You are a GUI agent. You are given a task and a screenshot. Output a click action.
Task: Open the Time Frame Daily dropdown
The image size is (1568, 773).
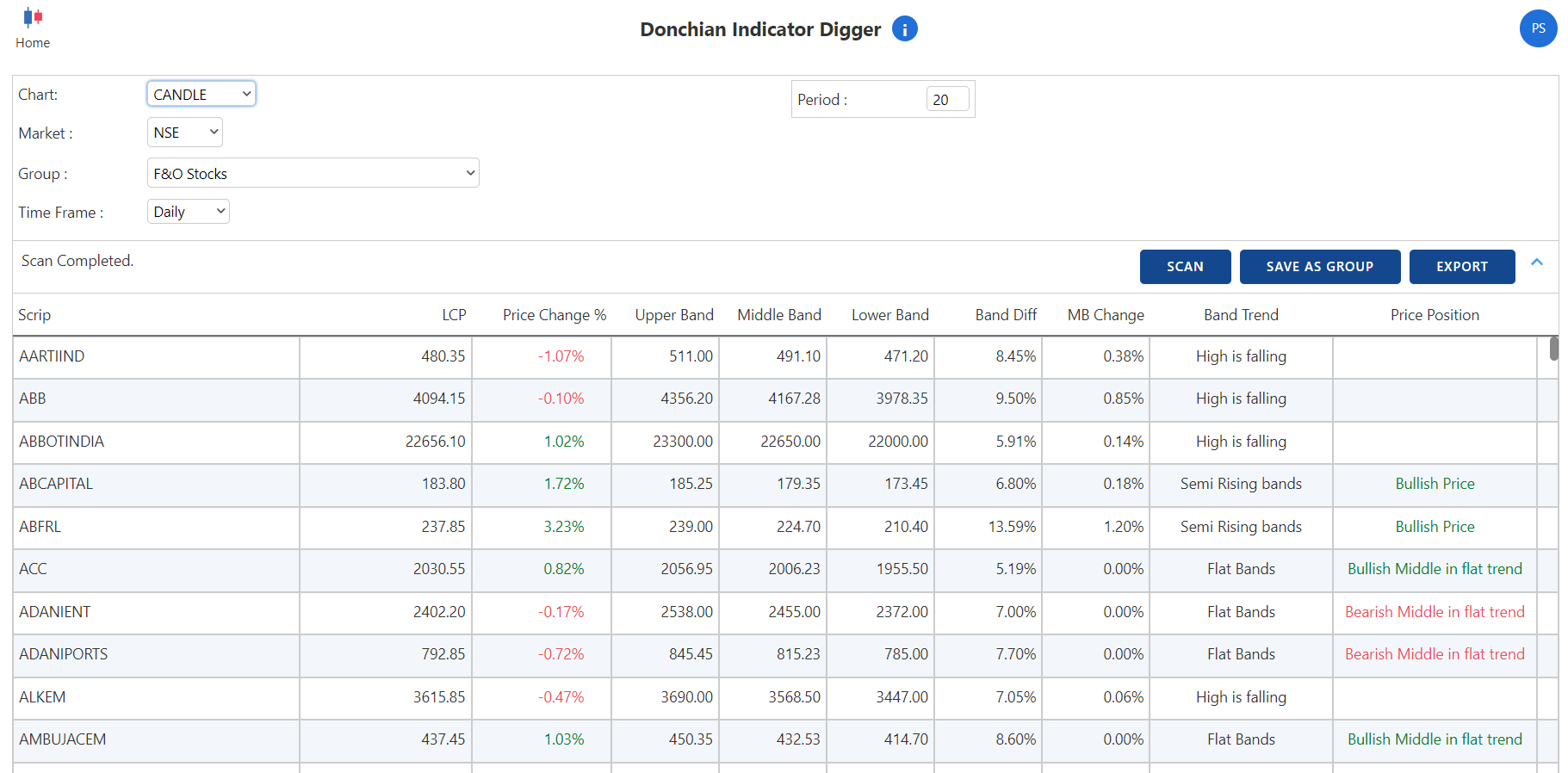coord(188,212)
